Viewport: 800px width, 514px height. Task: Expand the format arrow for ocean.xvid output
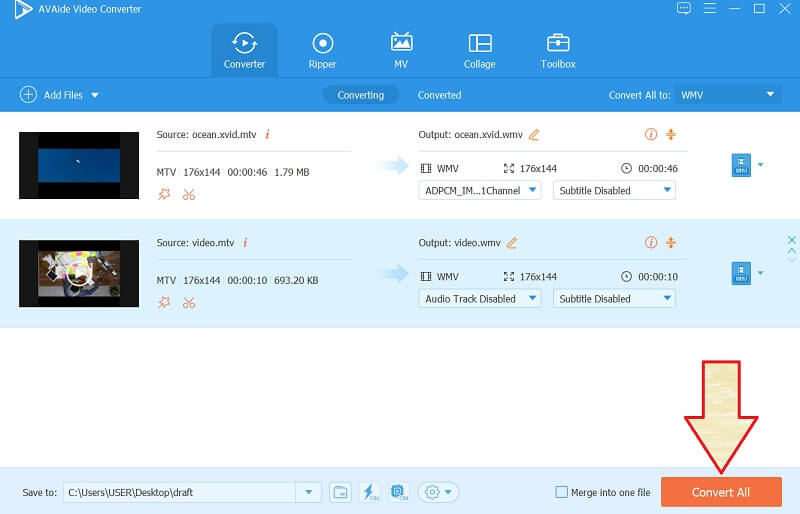[x=761, y=165]
